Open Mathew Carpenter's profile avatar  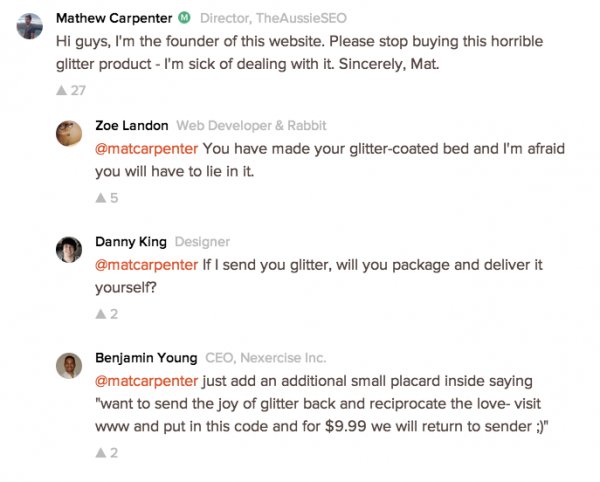[29, 26]
